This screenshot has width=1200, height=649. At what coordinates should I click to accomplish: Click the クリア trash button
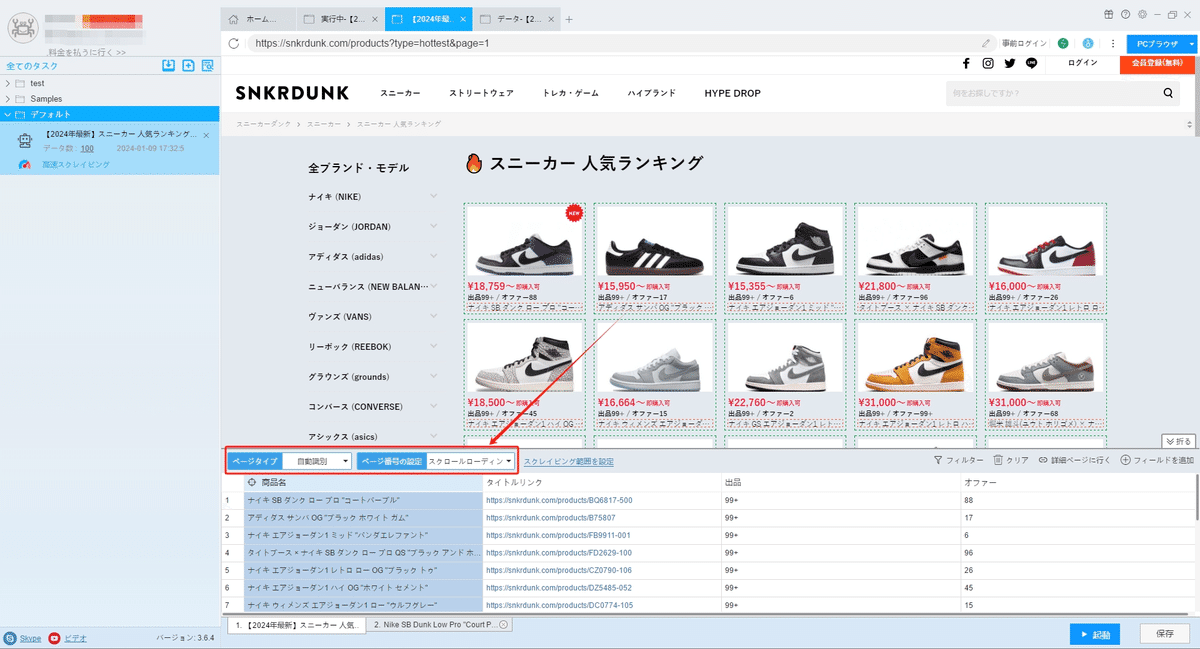pyautogui.click(x=1011, y=460)
